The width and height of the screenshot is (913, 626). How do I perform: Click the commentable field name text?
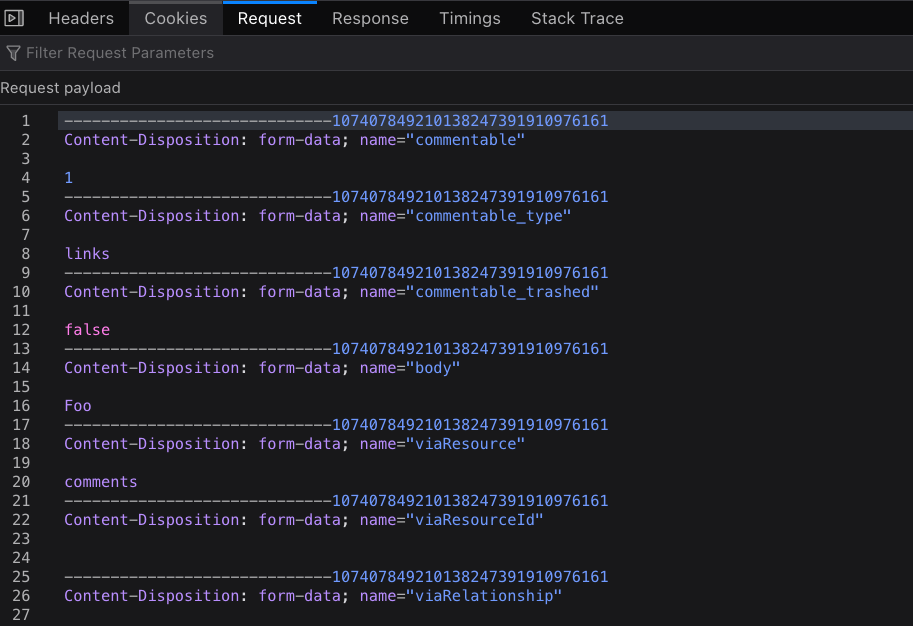(x=466, y=139)
